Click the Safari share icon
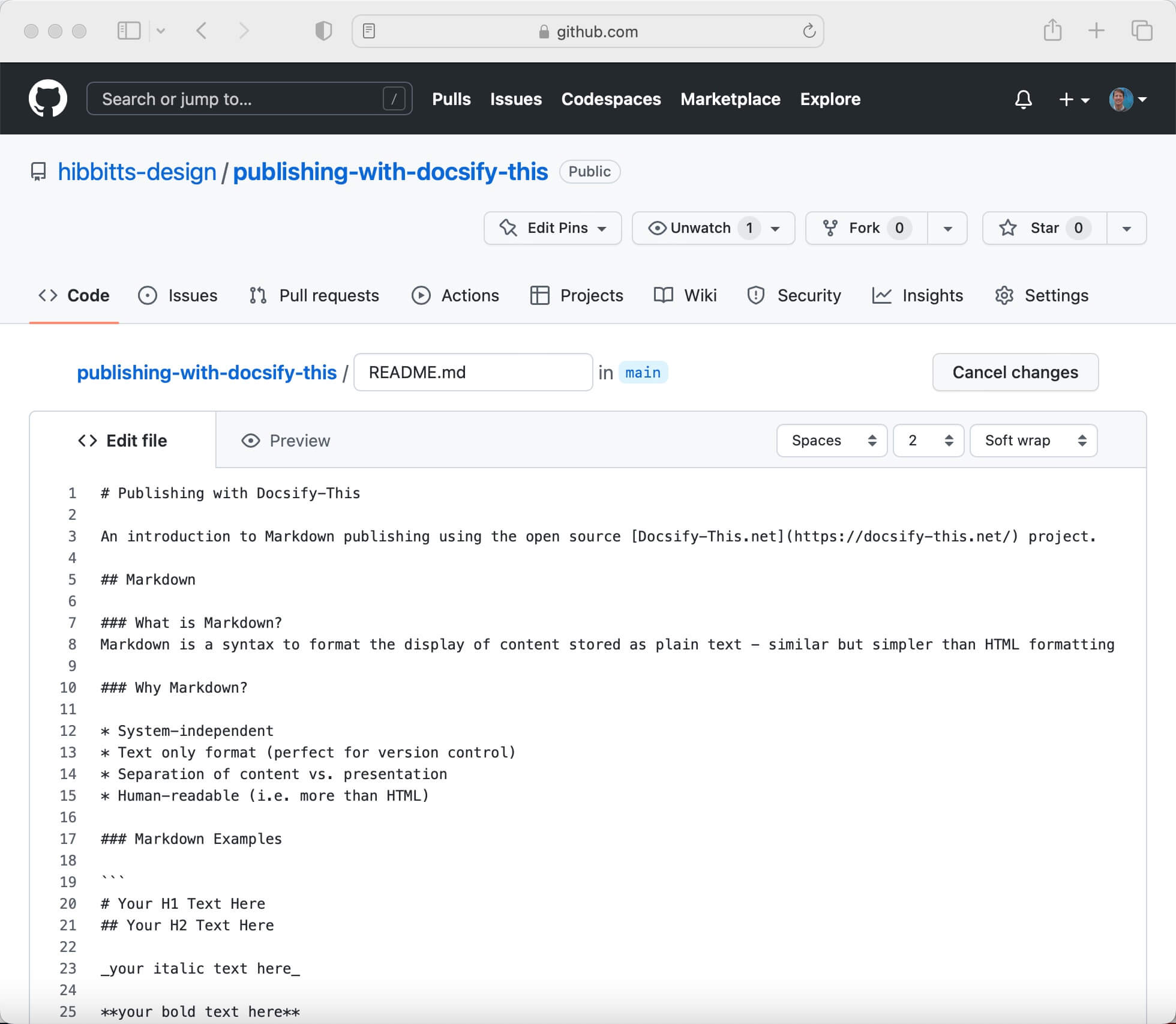This screenshot has width=1176, height=1024. click(x=1052, y=31)
